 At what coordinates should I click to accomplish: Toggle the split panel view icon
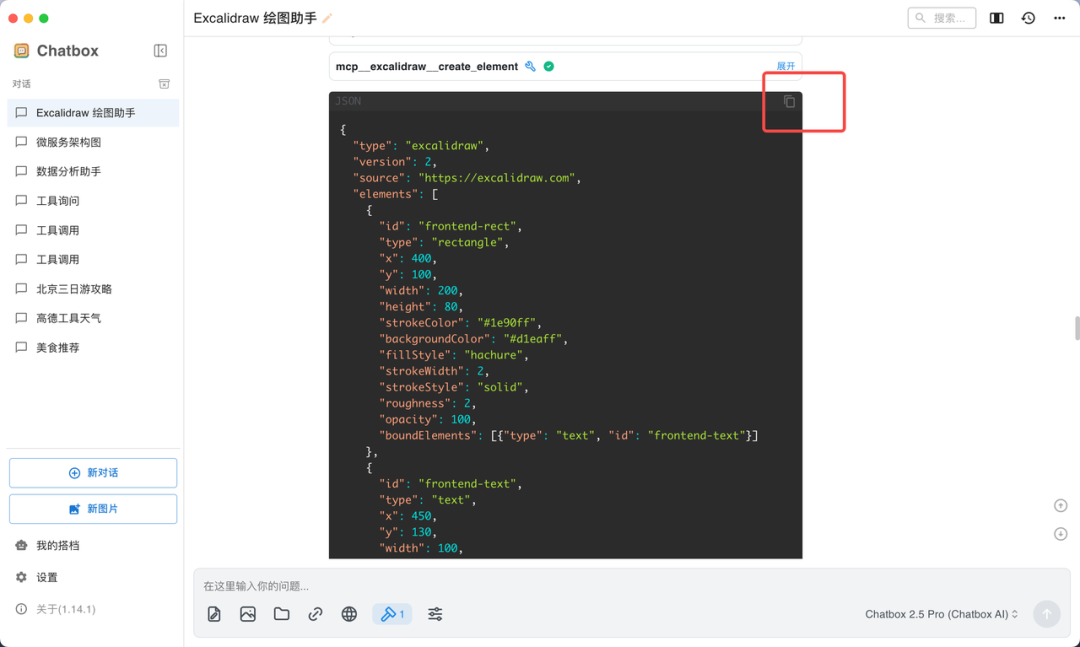(x=996, y=18)
